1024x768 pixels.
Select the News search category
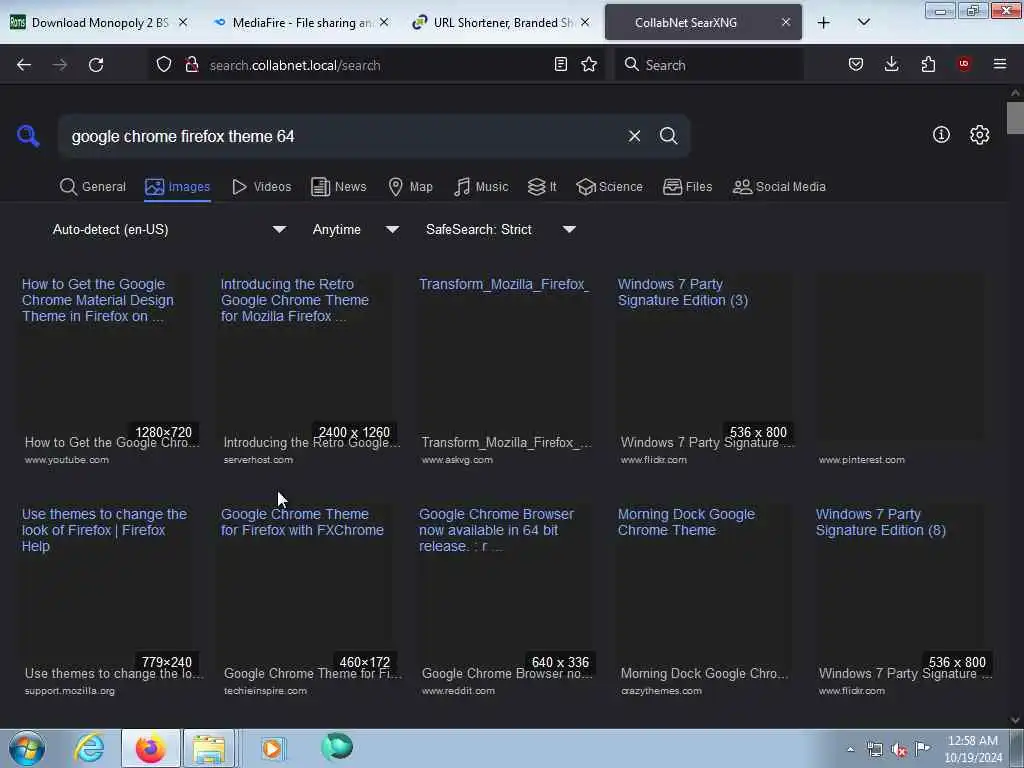pos(339,187)
